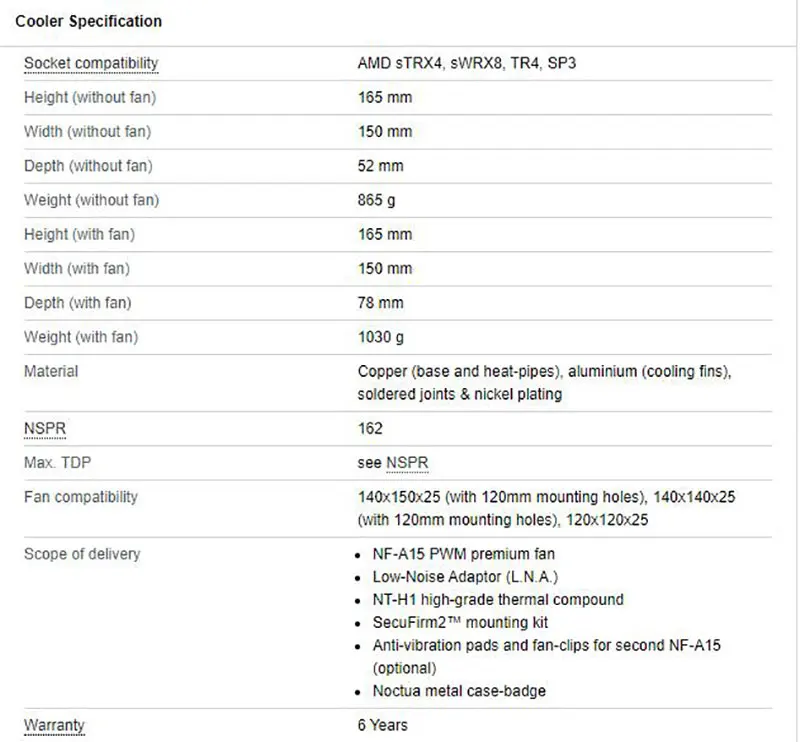Select the Depth (with fan) label
The height and width of the screenshot is (742, 800).
click(x=78, y=303)
